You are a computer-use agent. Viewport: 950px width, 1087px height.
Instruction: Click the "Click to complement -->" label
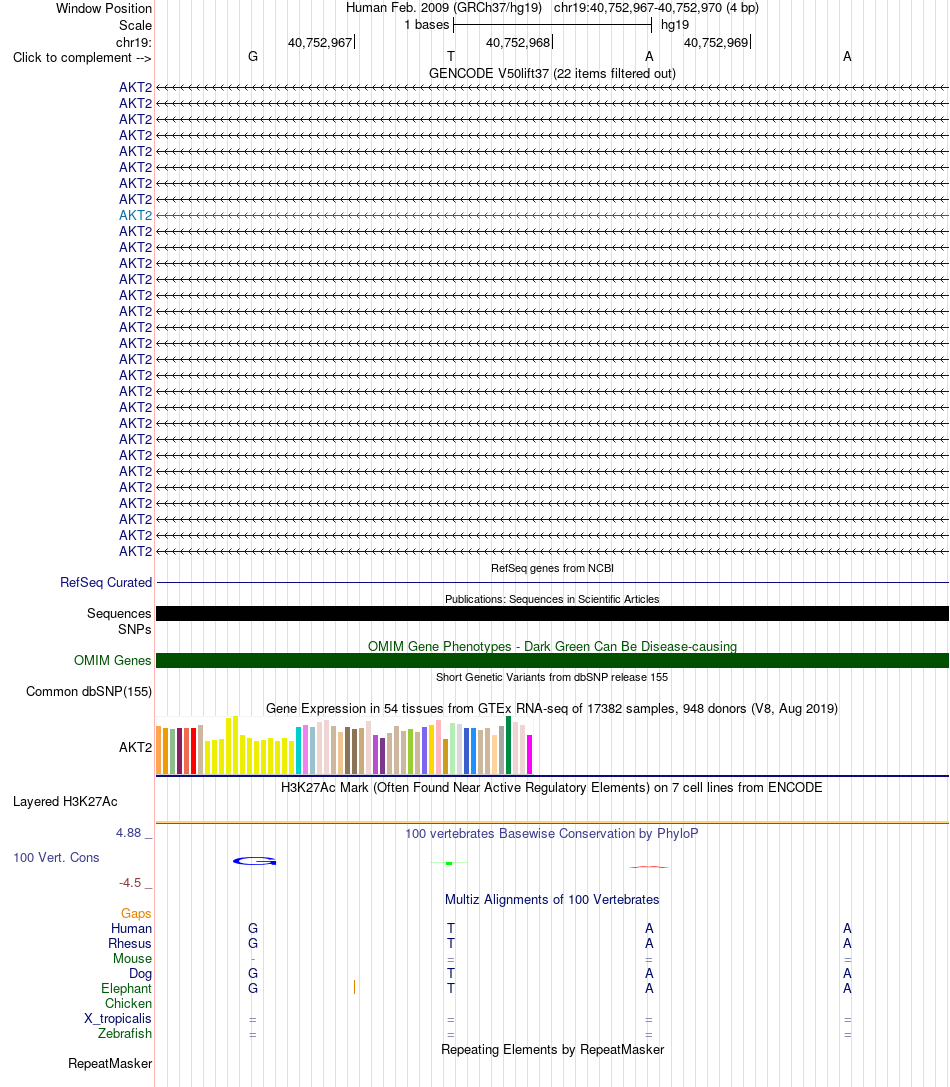click(x=82, y=58)
